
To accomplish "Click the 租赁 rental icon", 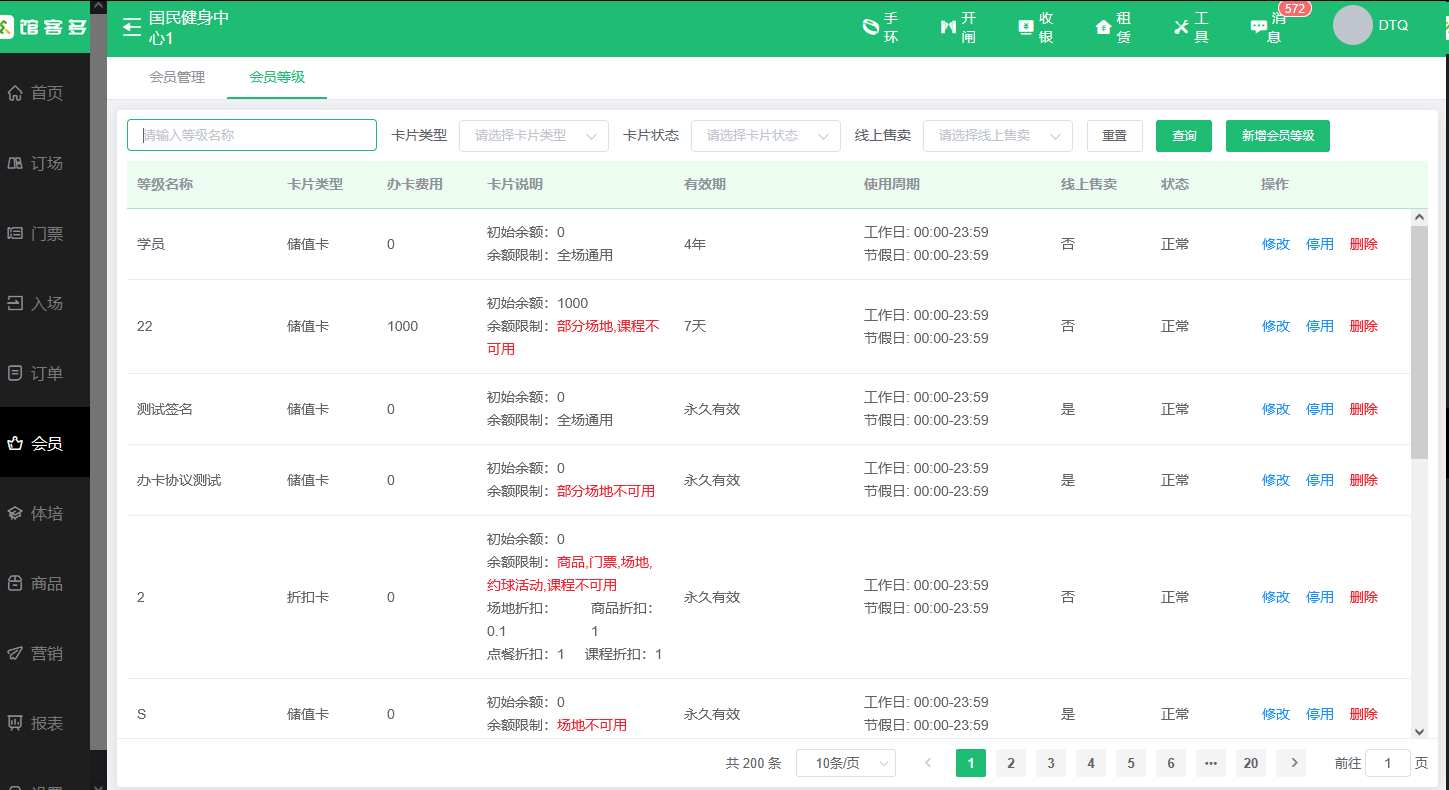I will [1113, 26].
